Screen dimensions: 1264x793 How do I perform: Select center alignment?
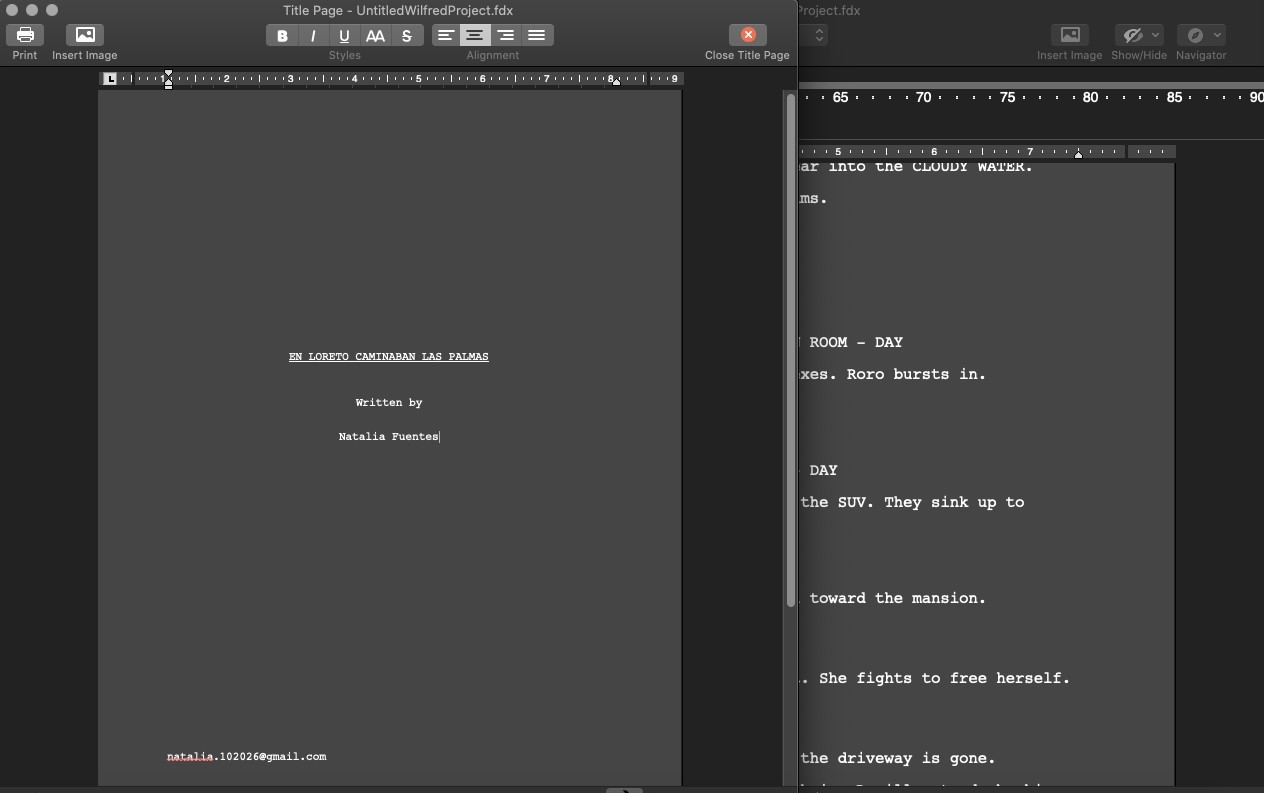475,35
